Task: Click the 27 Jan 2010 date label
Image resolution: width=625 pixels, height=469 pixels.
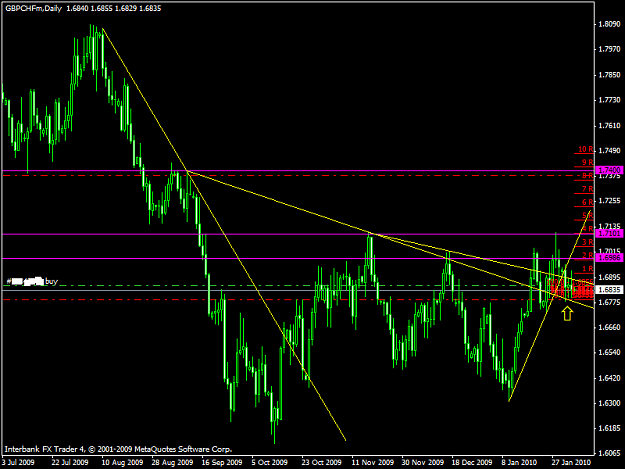Action: tap(571, 463)
